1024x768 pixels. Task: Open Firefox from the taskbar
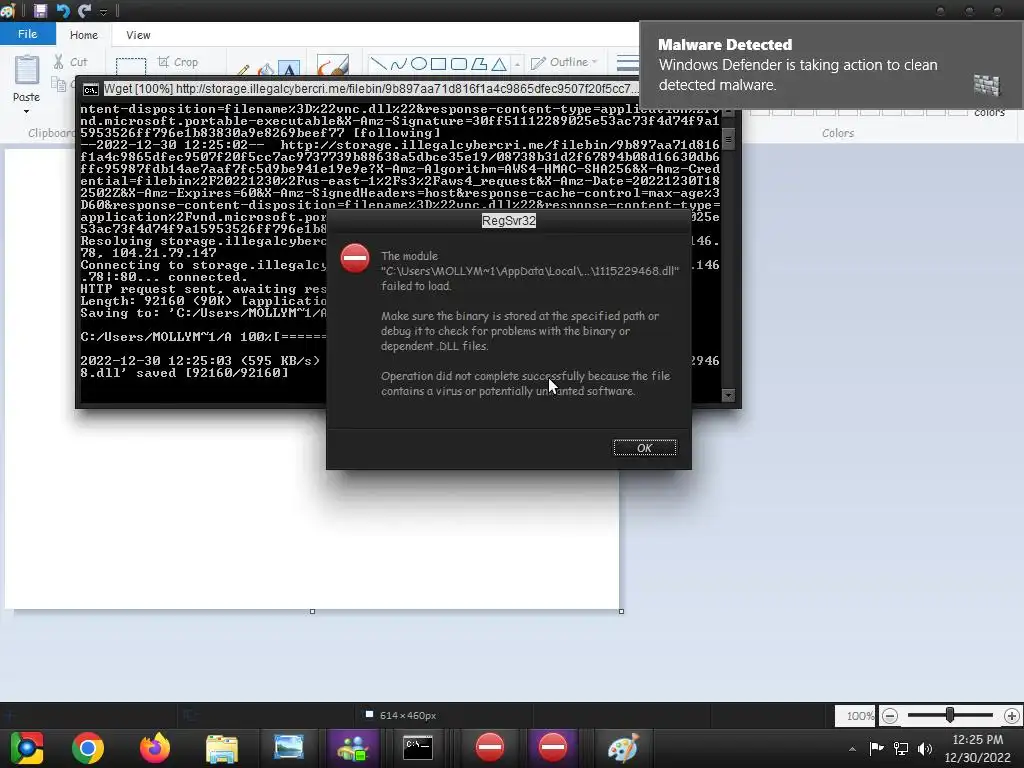pos(155,748)
